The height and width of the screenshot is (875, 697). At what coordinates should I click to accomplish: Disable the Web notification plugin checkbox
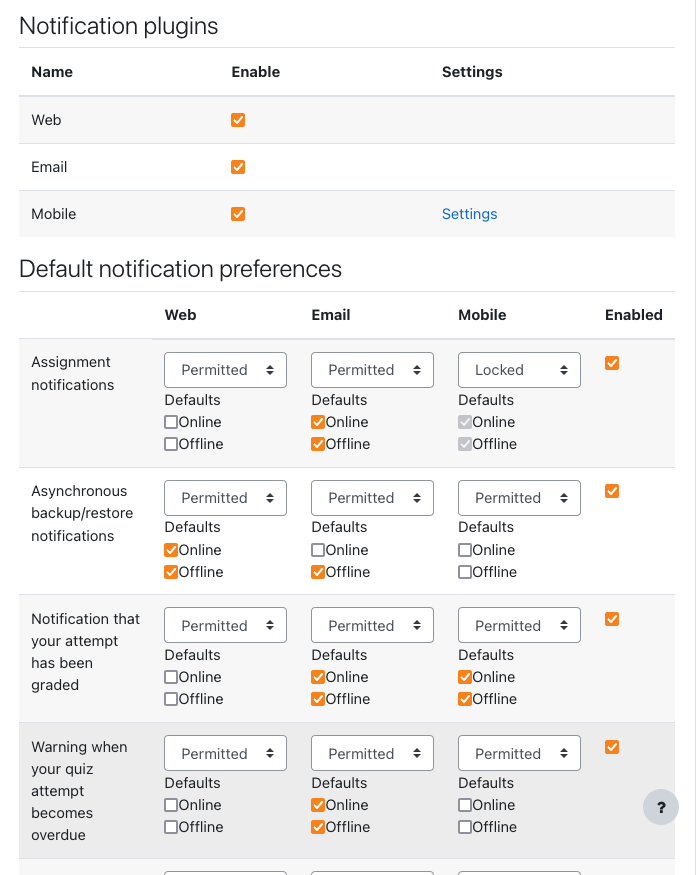pos(238,120)
